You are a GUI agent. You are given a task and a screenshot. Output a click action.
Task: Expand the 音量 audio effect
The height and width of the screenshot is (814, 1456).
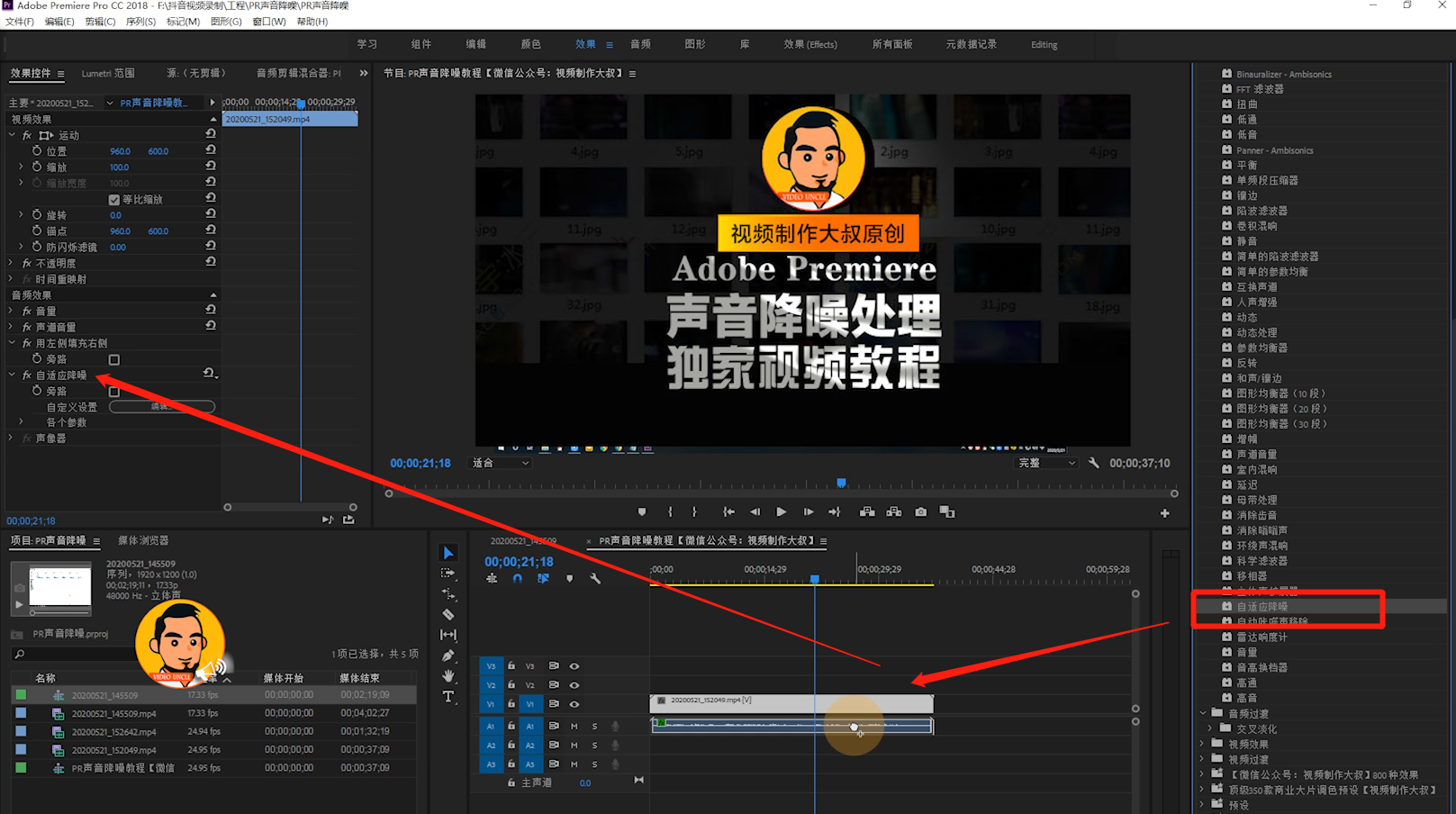(x=11, y=311)
